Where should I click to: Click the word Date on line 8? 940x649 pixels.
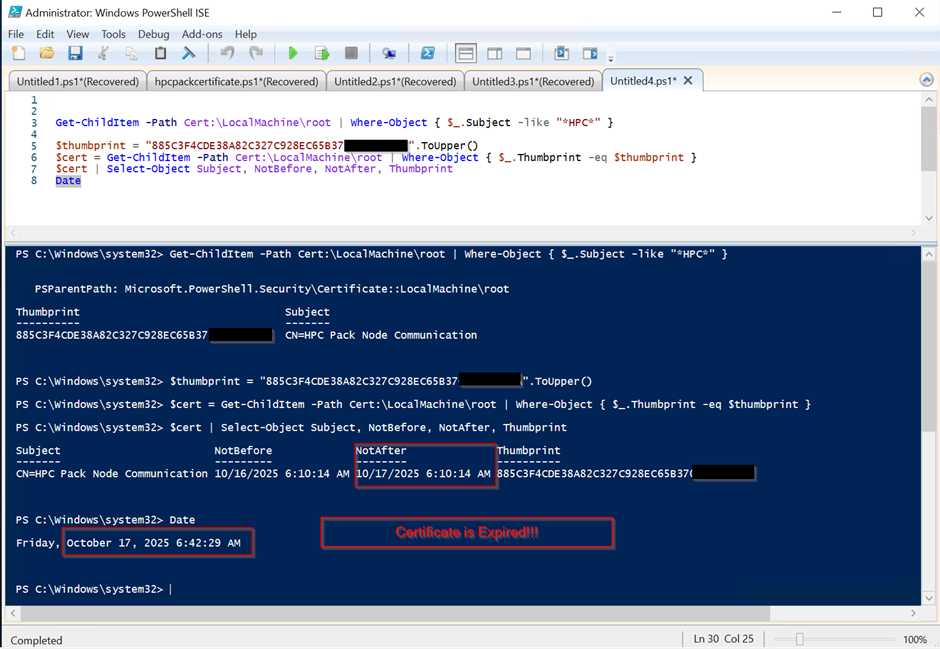(x=68, y=180)
